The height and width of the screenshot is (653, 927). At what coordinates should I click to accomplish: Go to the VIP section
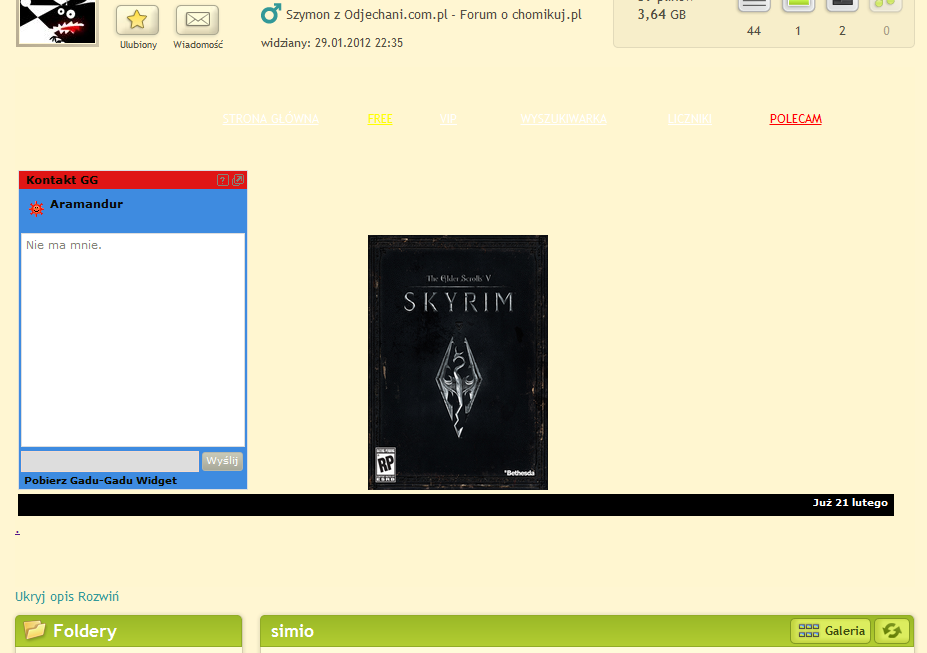[x=448, y=119]
